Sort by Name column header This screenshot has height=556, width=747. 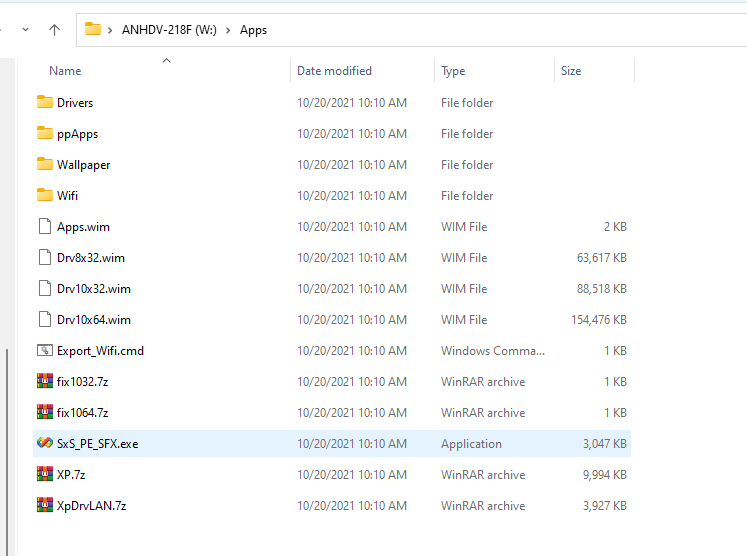[x=65, y=71]
